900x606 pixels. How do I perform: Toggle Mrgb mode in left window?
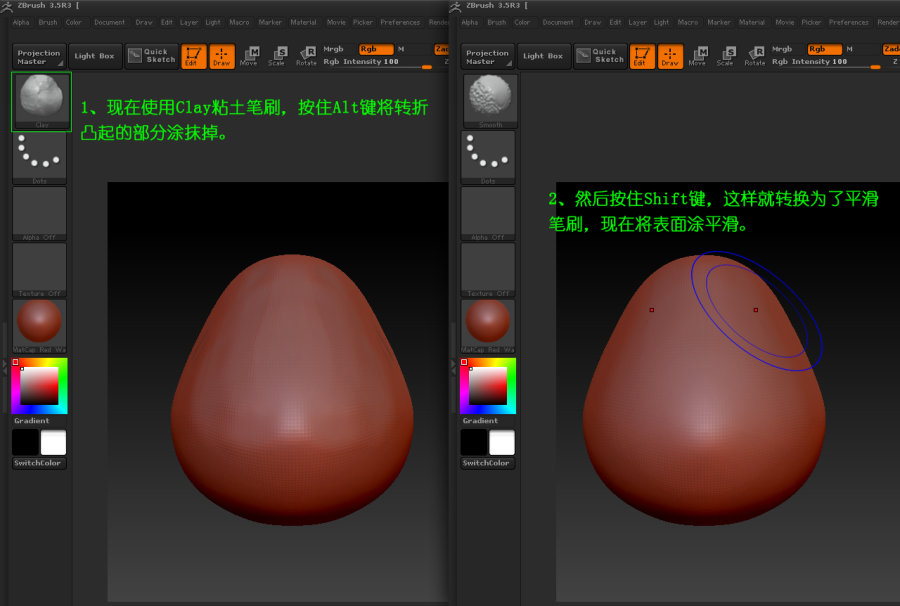click(333, 49)
